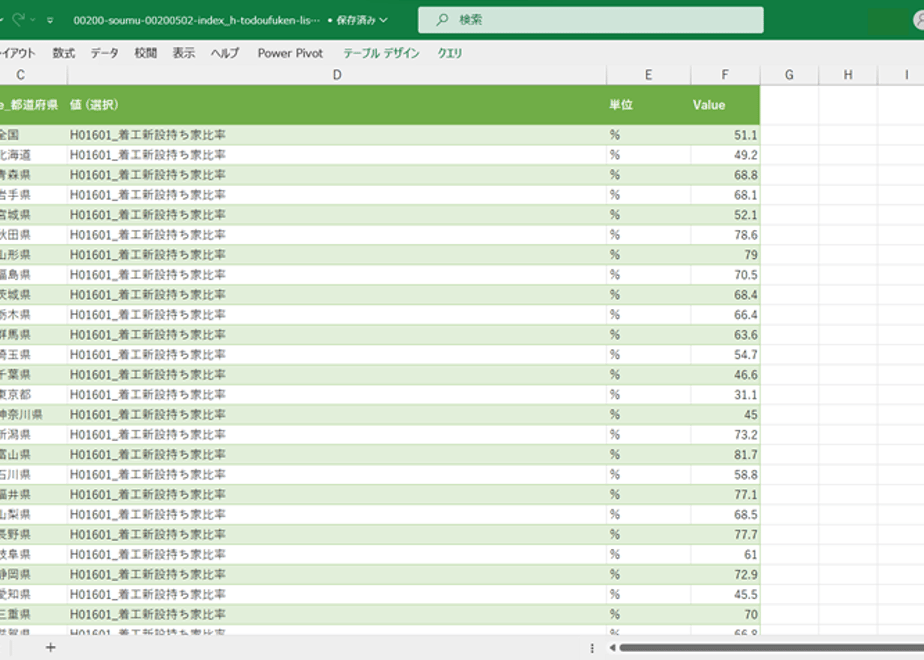Select the 東京都 row's H01601 cell
Image resolution: width=924 pixels, height=660 pixels.
coord(336,395)
